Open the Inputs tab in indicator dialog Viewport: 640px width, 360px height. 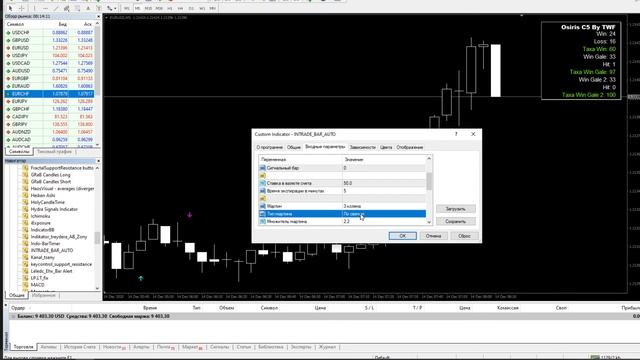click(325, 147)
